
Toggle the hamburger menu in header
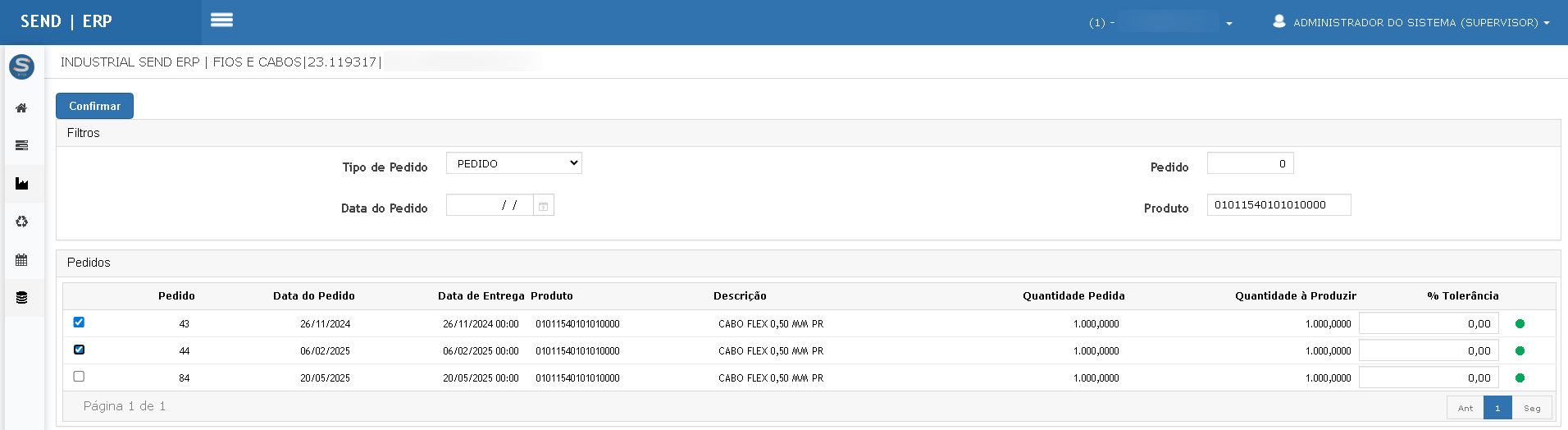(x=221, y=21)
